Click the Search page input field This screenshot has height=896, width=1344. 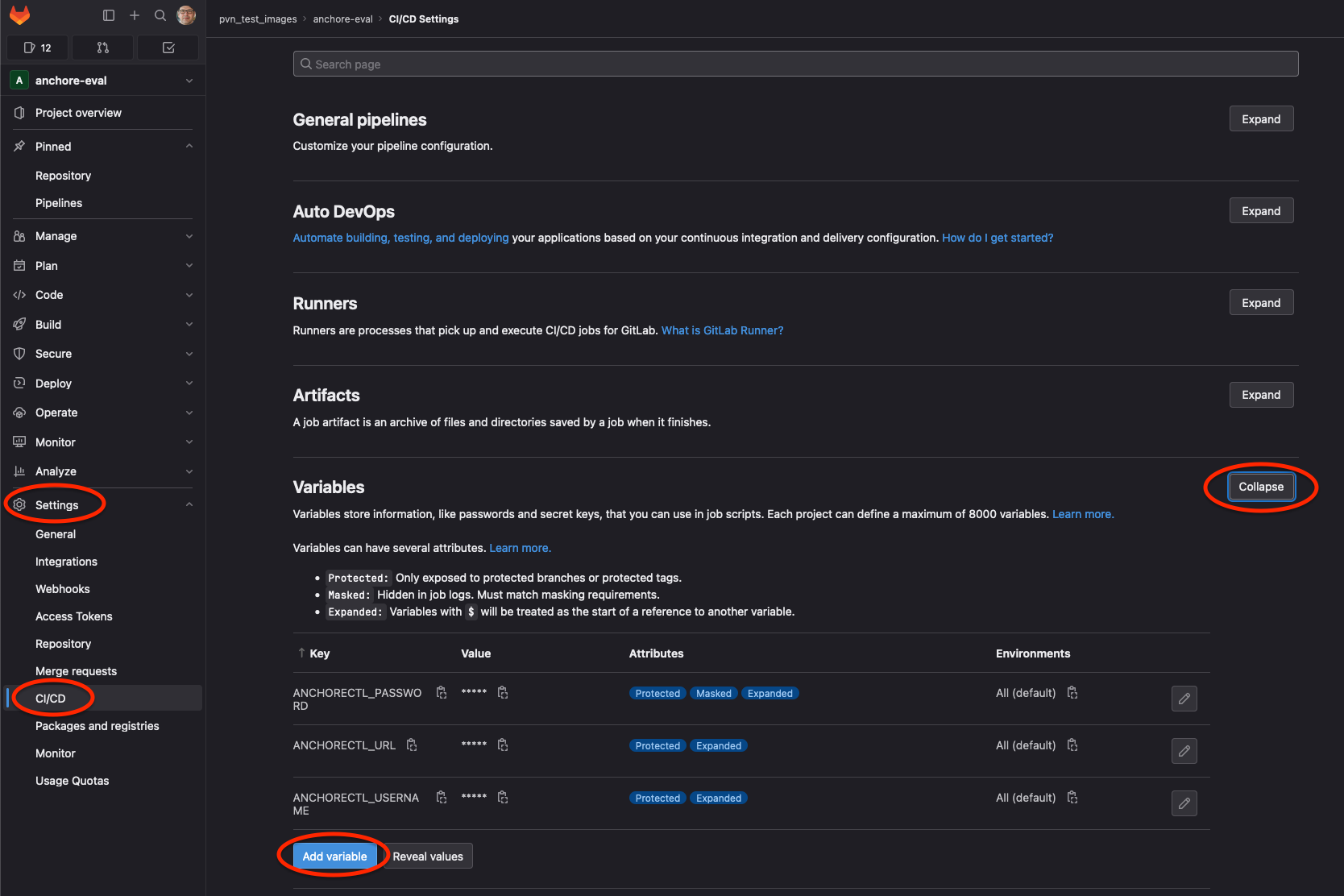tap(795, 64)
